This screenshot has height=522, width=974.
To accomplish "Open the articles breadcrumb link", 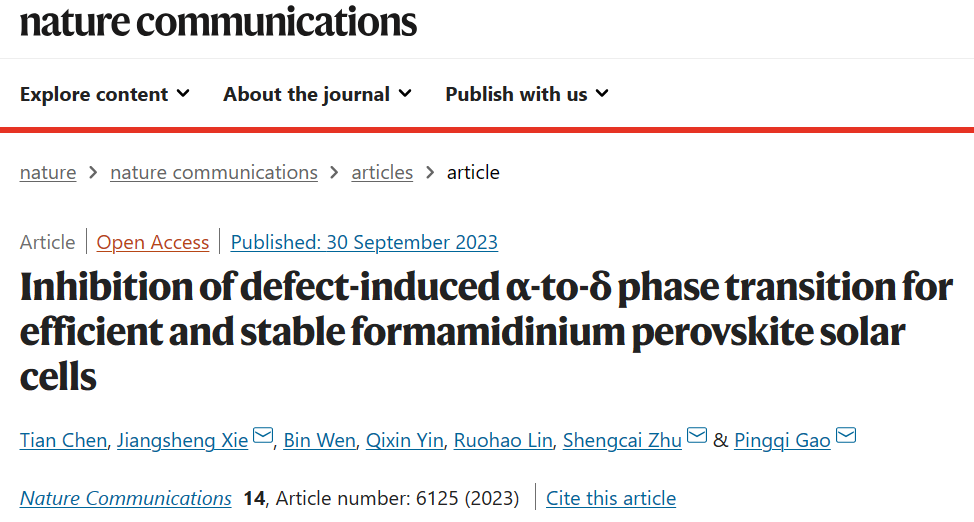I will [x=382, y=172].
